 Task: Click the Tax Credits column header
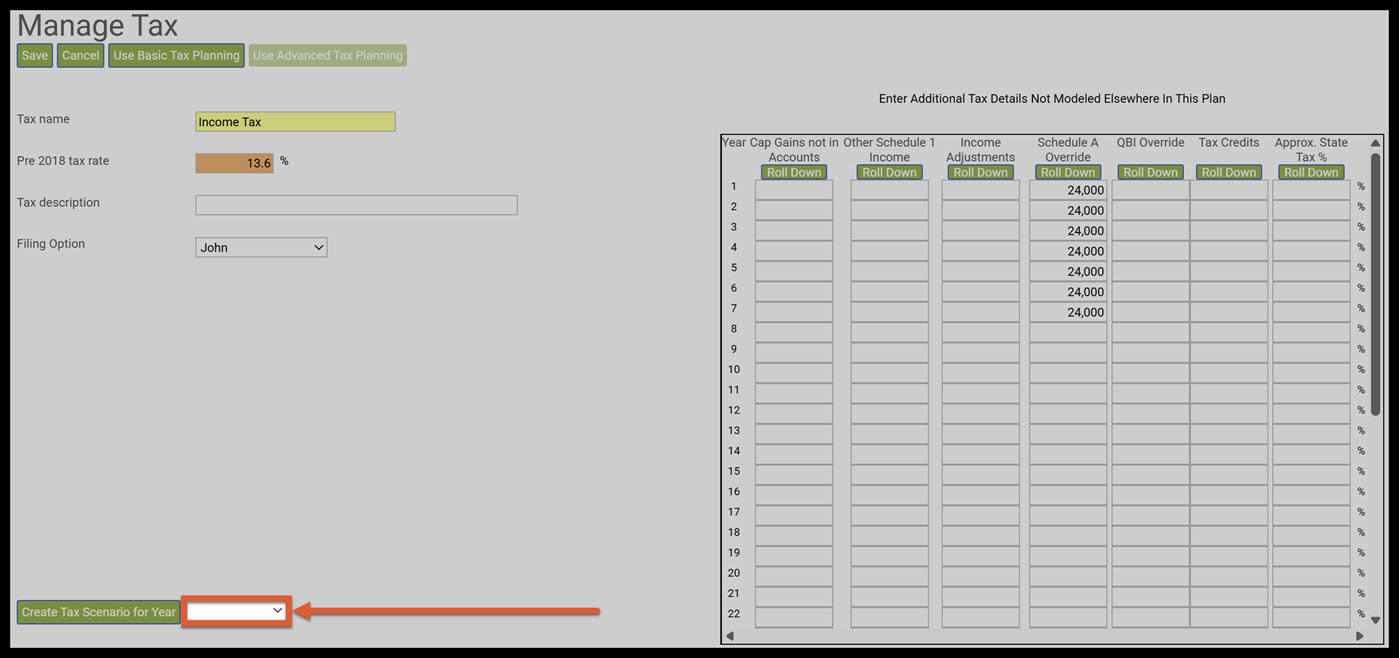click(x=1229, y=143)
